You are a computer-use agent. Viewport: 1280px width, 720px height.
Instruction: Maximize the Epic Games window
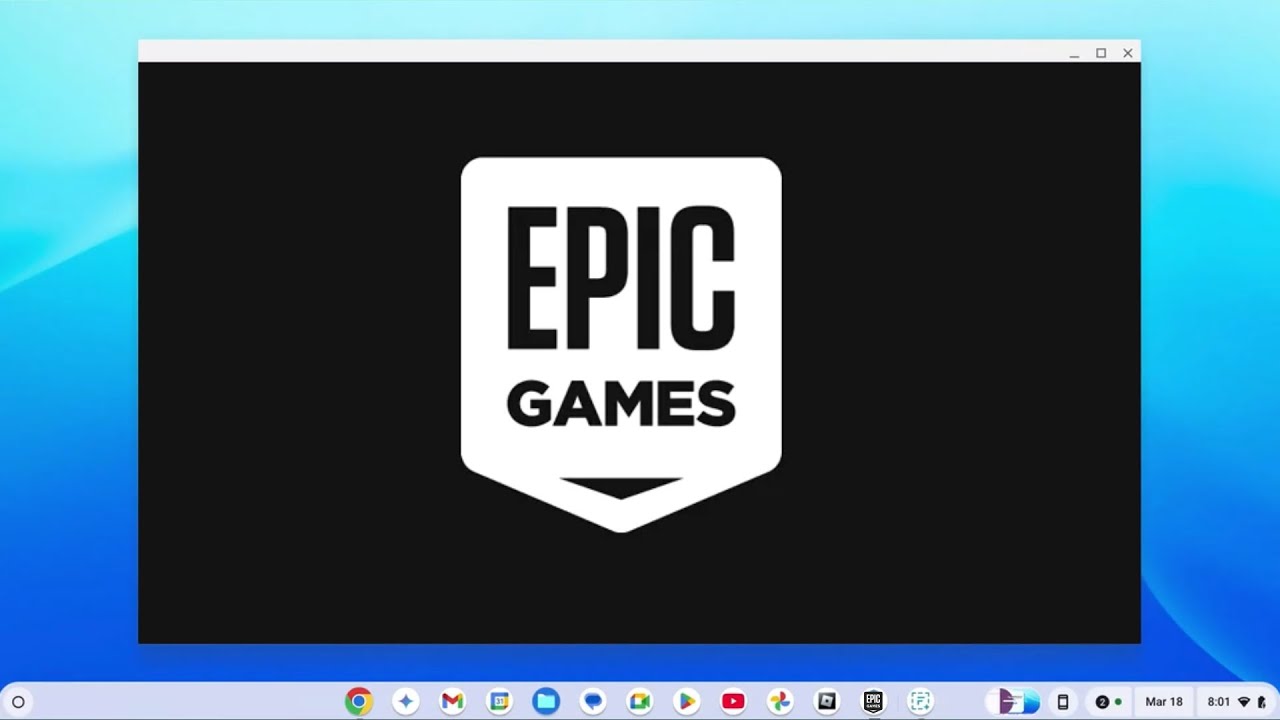1101,53
